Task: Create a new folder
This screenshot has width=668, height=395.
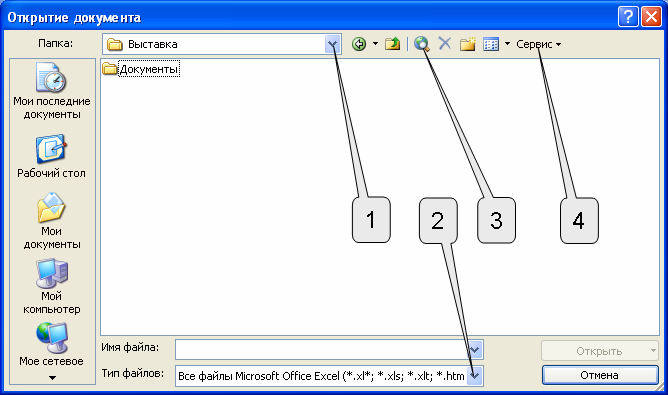Action: coord(467,44)
